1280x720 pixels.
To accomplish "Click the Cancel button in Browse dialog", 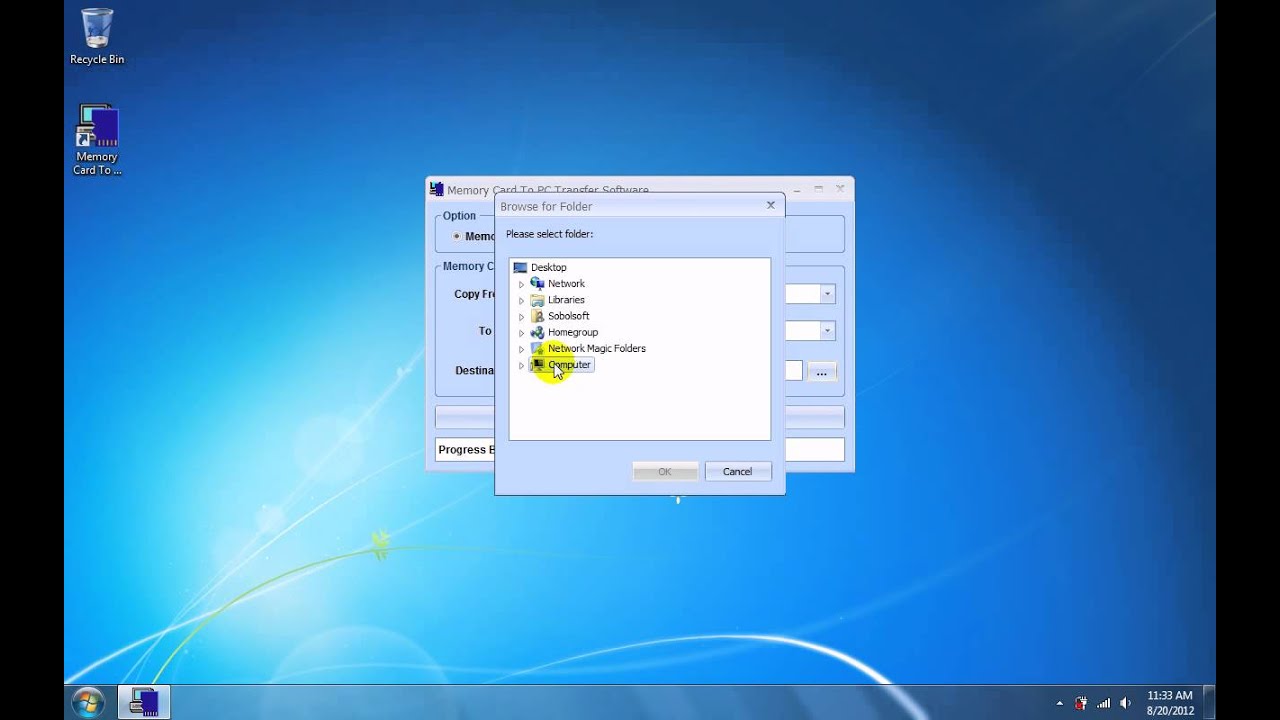I will point(738,471).
